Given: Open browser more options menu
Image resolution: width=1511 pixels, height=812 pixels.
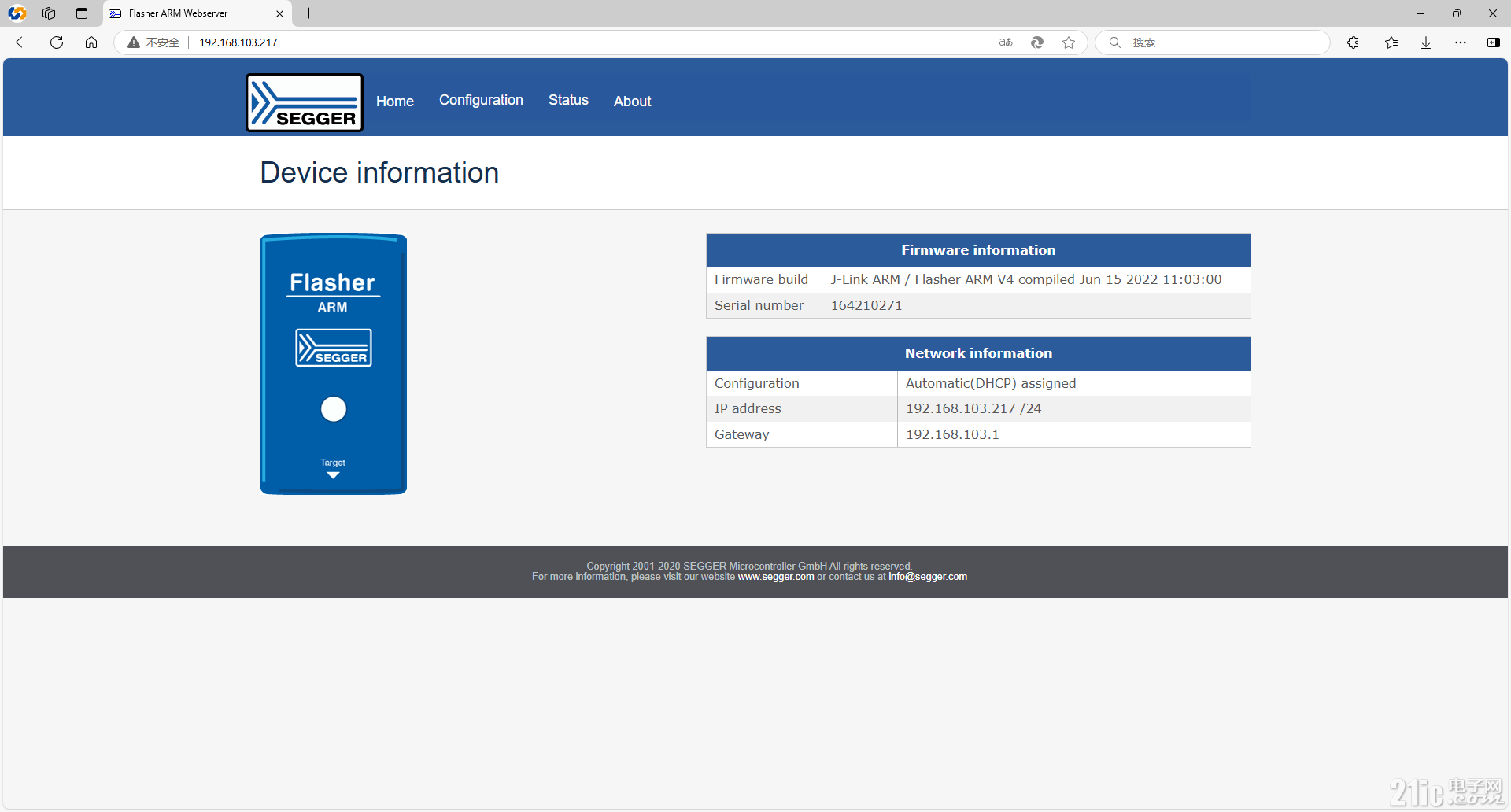Looking at the screenshot, I should point(1461,42).
